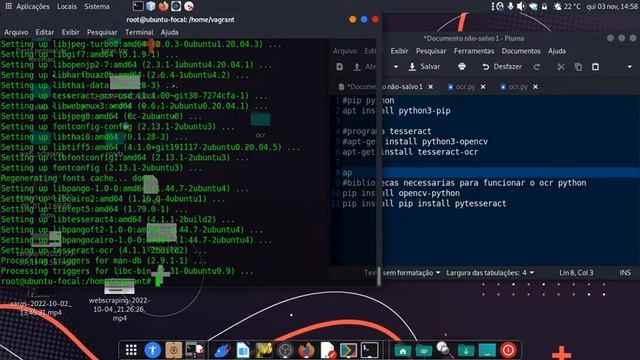Screen dimensions: 640x360
Task: Open downloads folder icon in dock
Action: pos(466,350)
